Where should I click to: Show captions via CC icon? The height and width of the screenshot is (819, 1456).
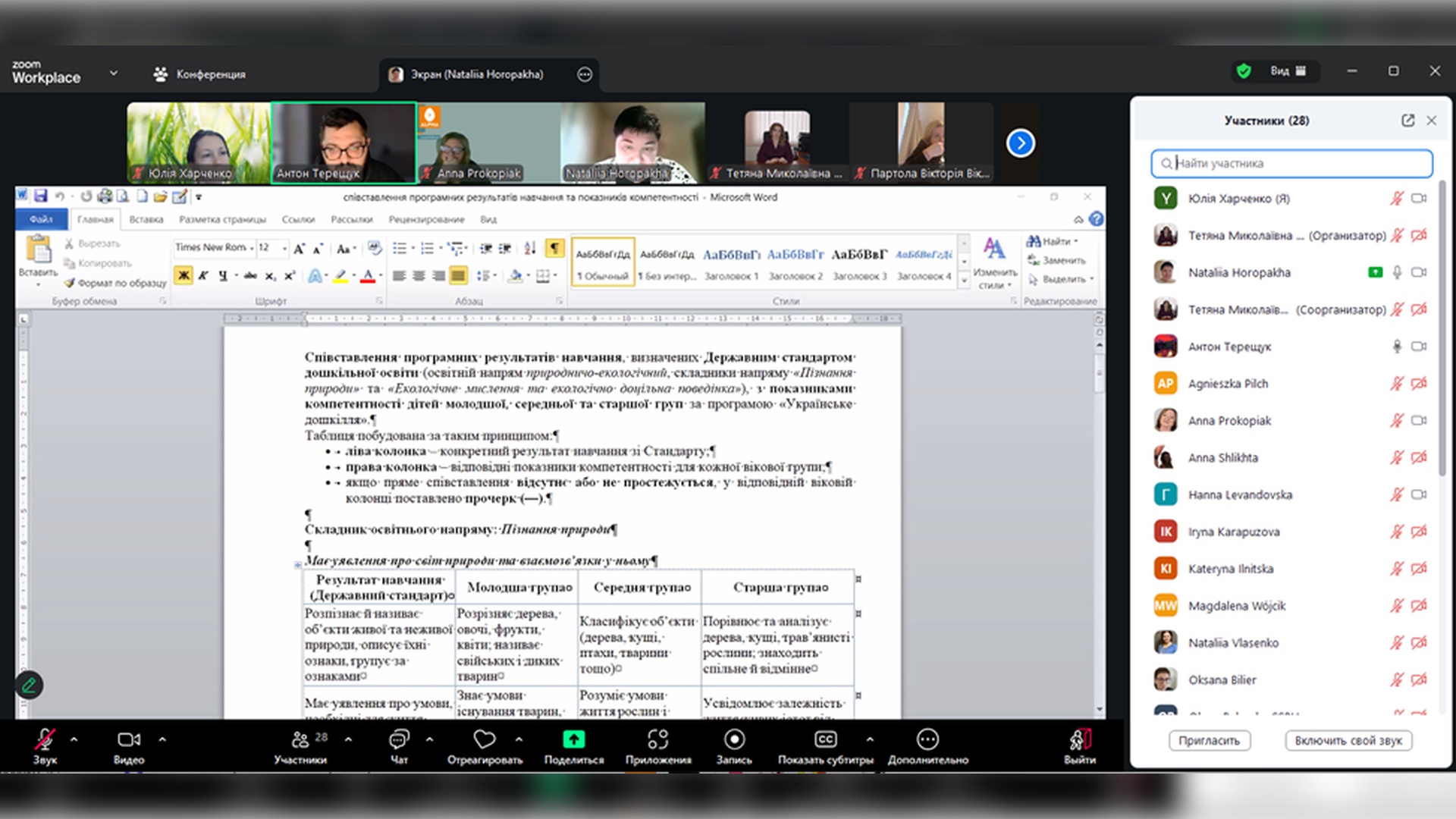coord(825,739)
